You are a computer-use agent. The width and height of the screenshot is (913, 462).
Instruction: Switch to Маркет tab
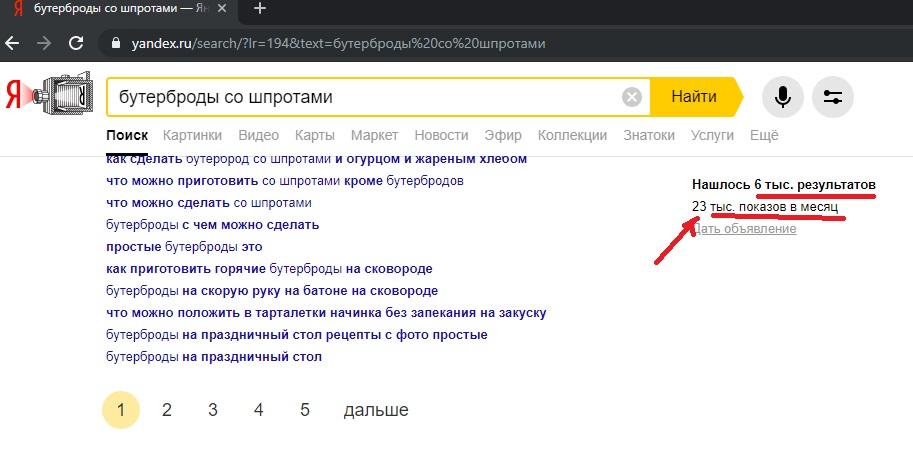pos(374,135)
